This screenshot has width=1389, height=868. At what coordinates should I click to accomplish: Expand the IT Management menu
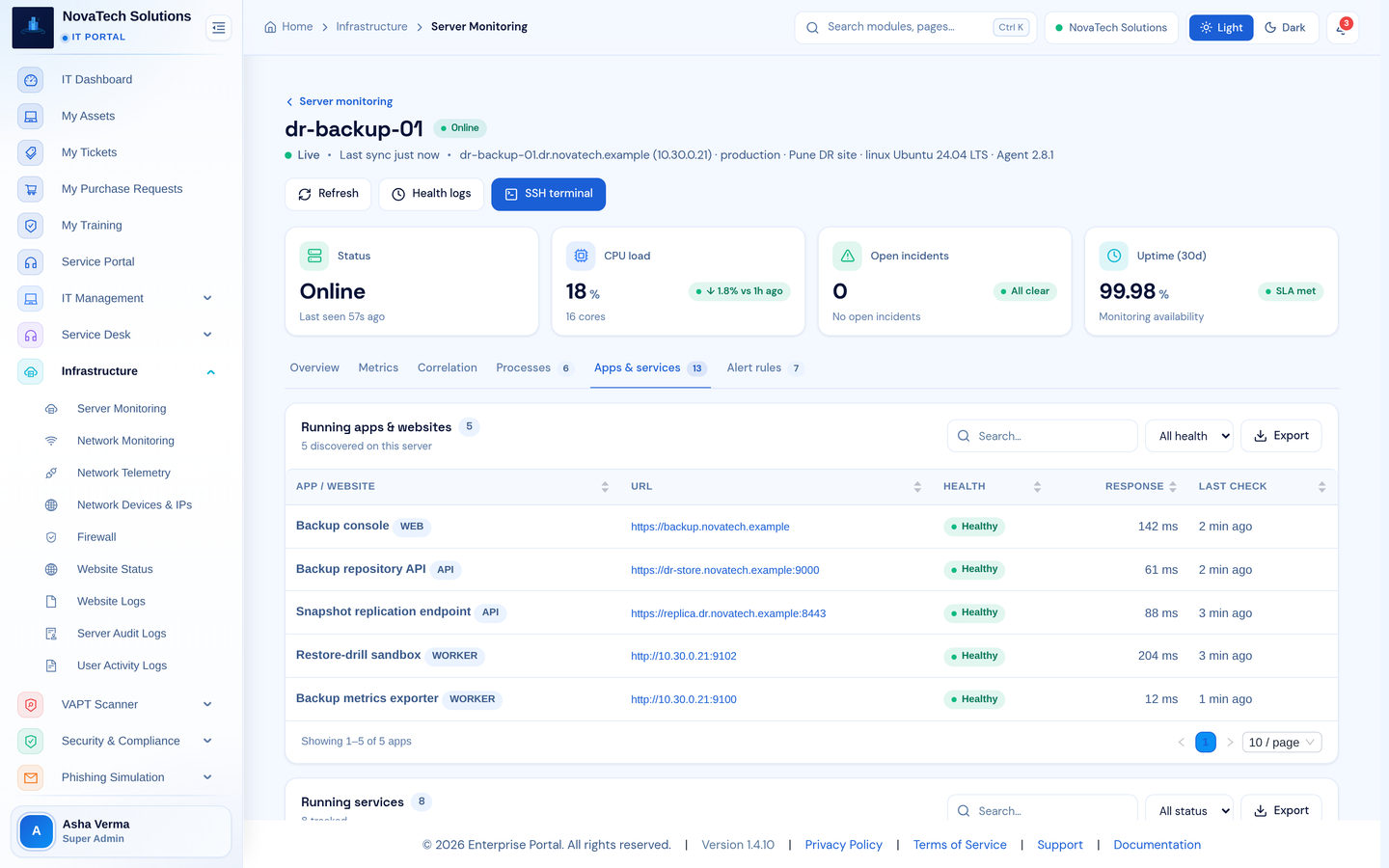point(207,299)
